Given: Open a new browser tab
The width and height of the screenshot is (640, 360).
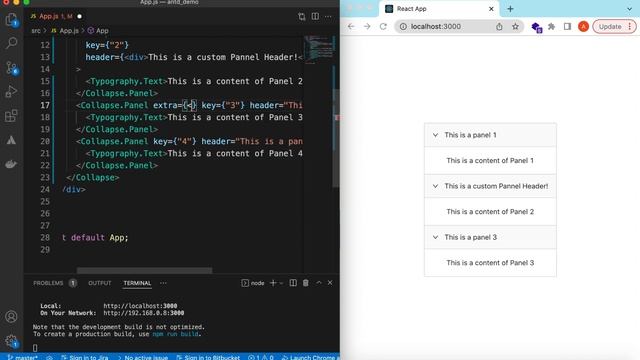Looking at the screenshot, I should point(510,9).
